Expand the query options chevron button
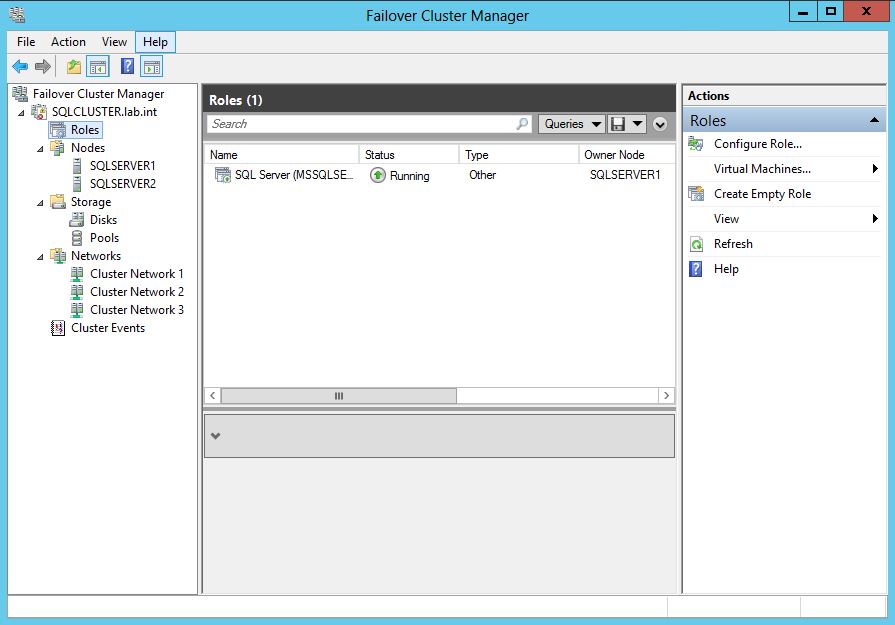The height and width of the screenshot is (625, 895). pos(660,124)
